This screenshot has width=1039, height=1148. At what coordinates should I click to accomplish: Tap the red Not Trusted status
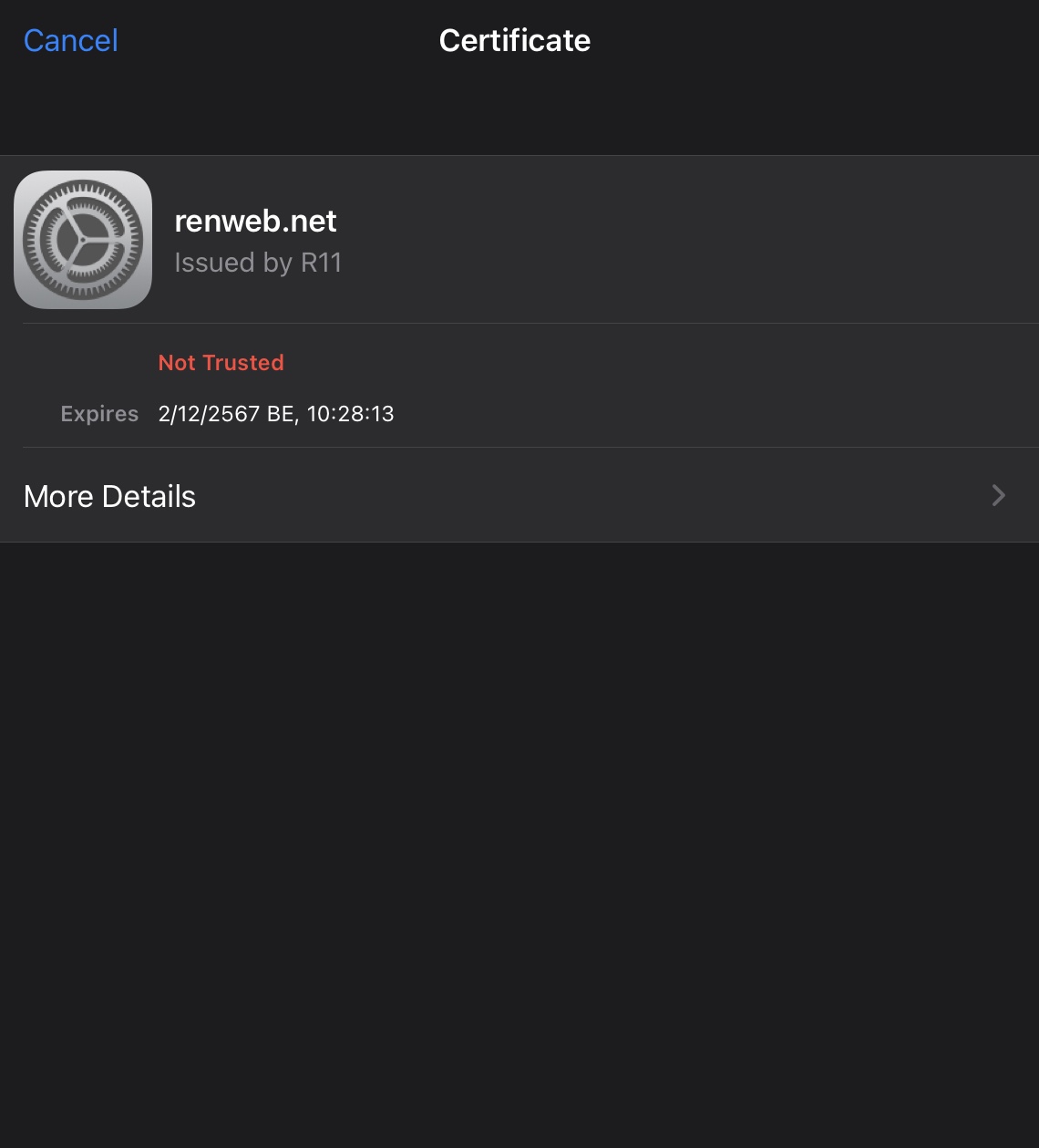[221, 363]
